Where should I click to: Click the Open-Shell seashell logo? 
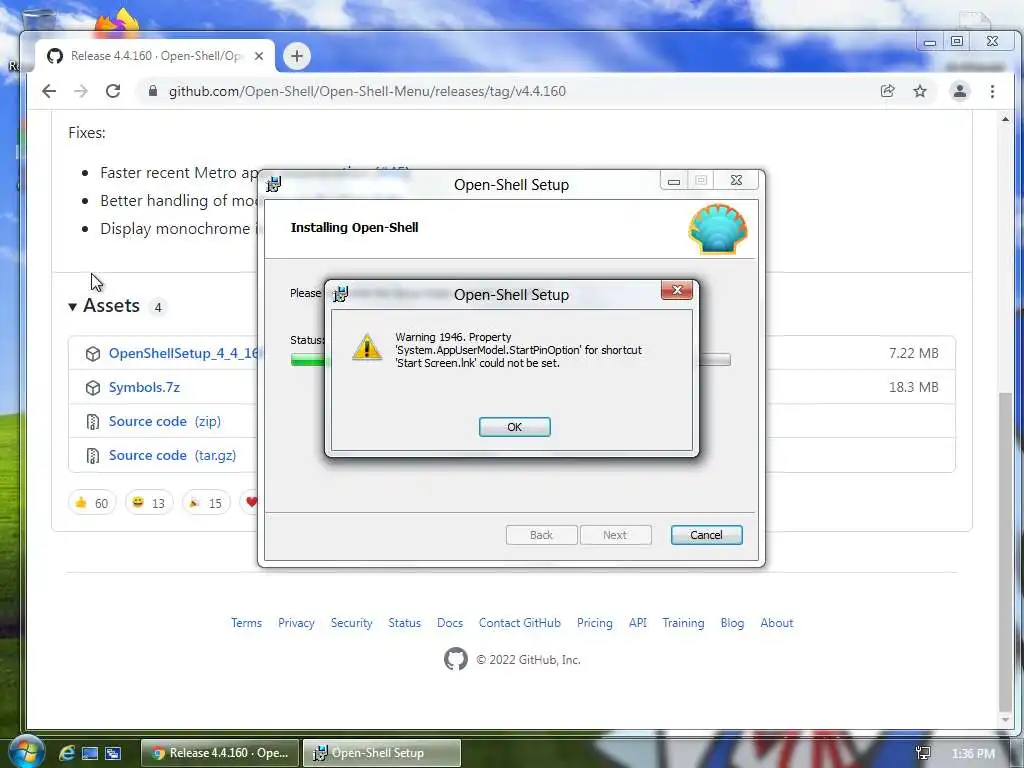(718, 229)
